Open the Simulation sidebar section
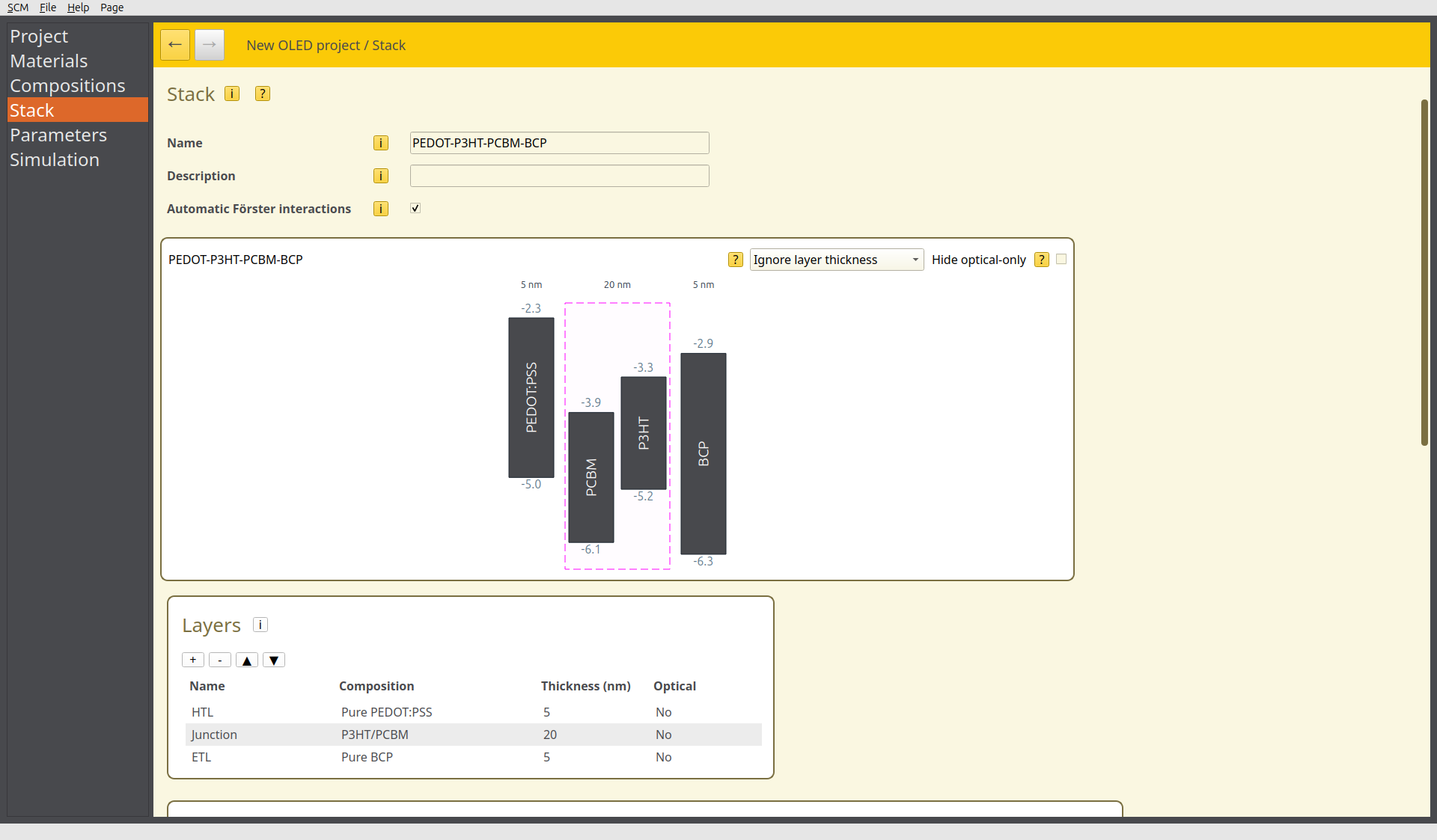 (55, 159)
